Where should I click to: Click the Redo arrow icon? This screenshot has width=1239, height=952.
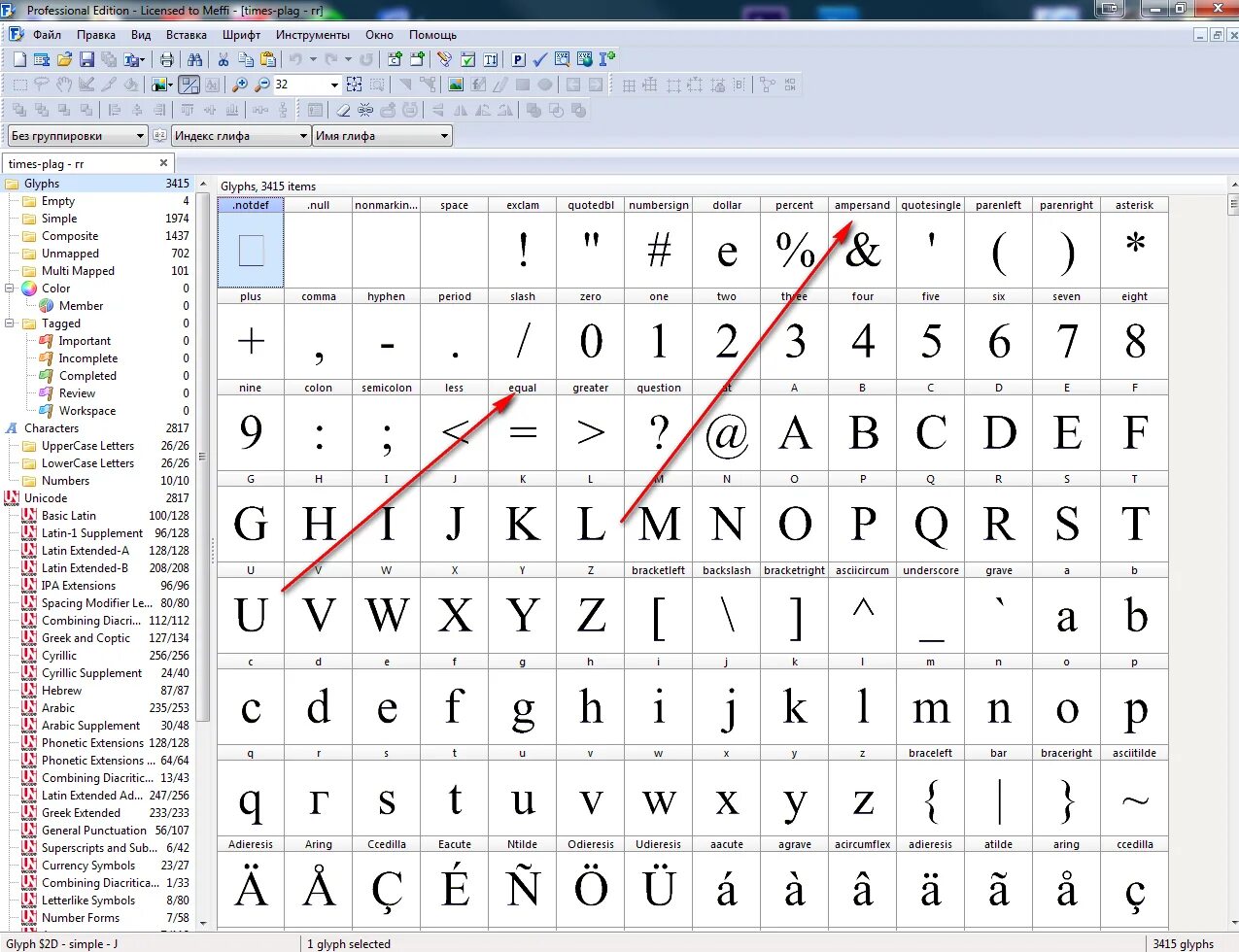click(x=331, y=59)
